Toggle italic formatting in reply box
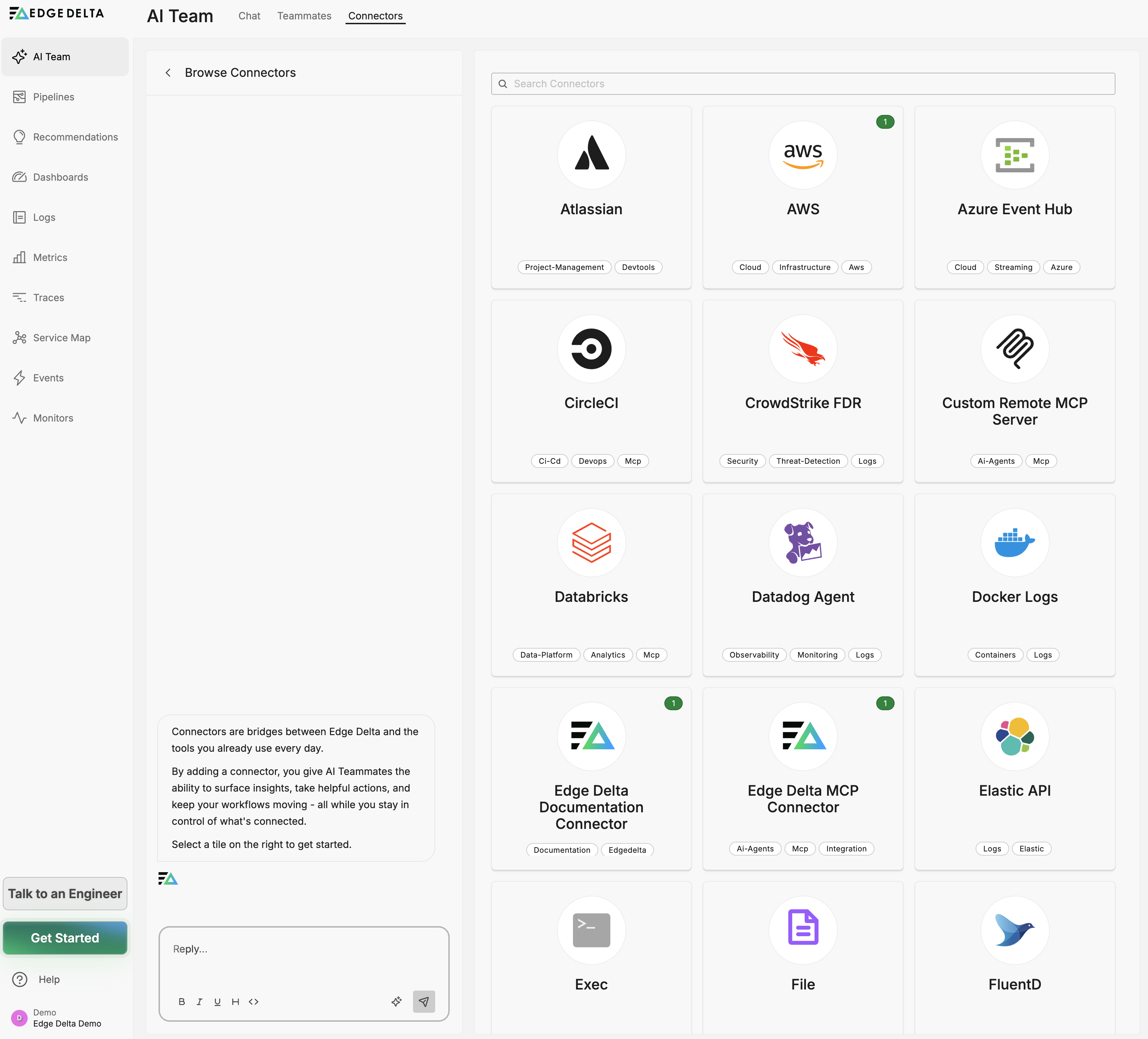 point(199,1001)
